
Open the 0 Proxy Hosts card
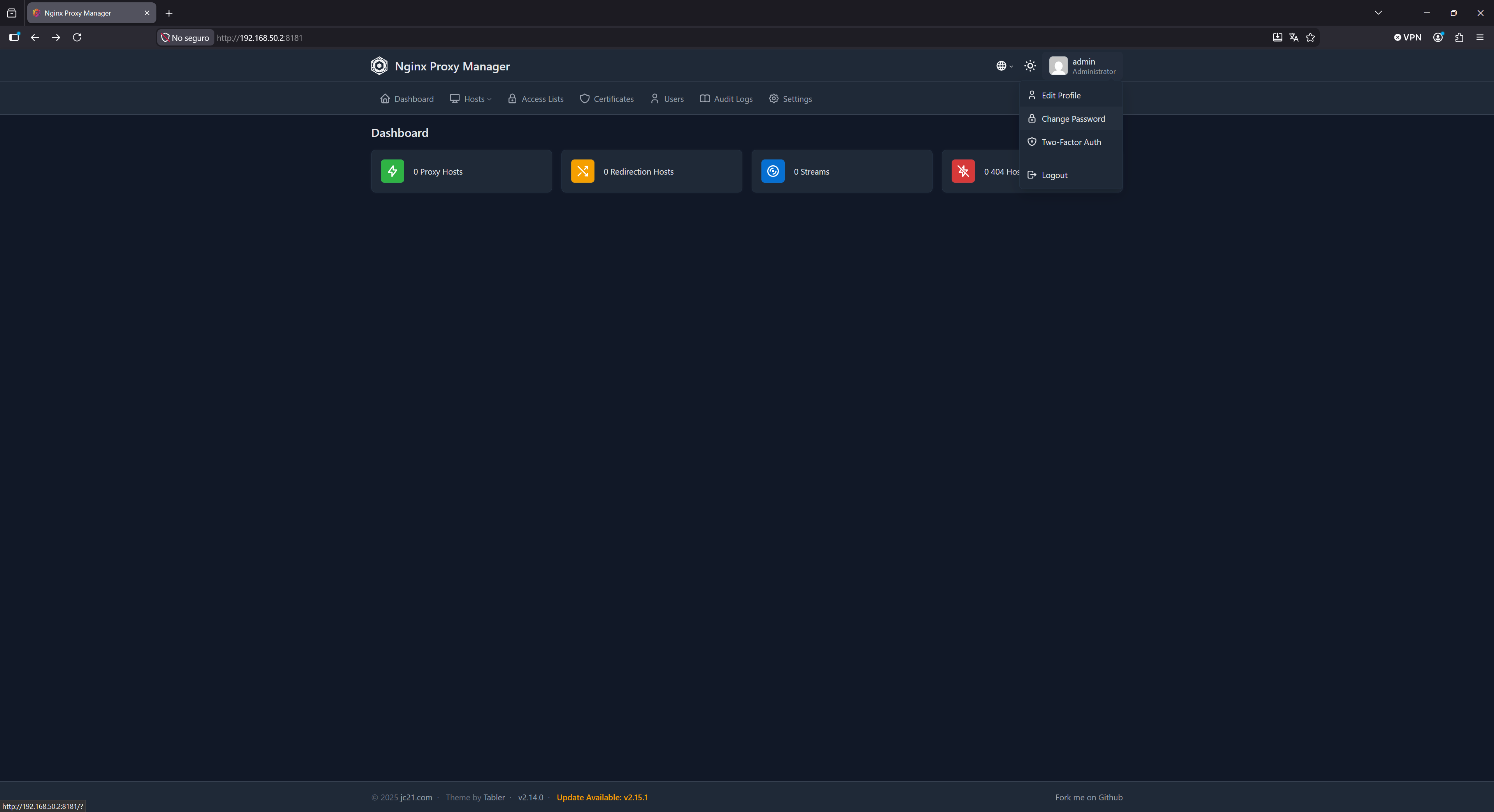(x=461, y=171)
